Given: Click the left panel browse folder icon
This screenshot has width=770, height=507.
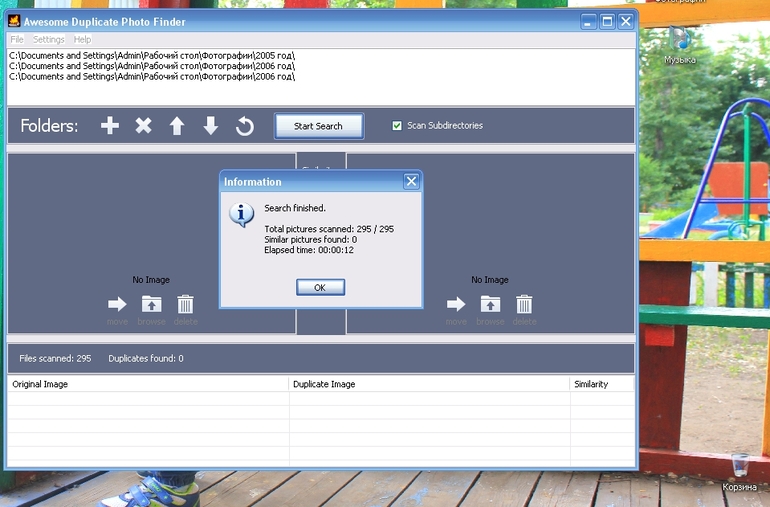Looking at the screenshot, I should (x=151, y=304).
